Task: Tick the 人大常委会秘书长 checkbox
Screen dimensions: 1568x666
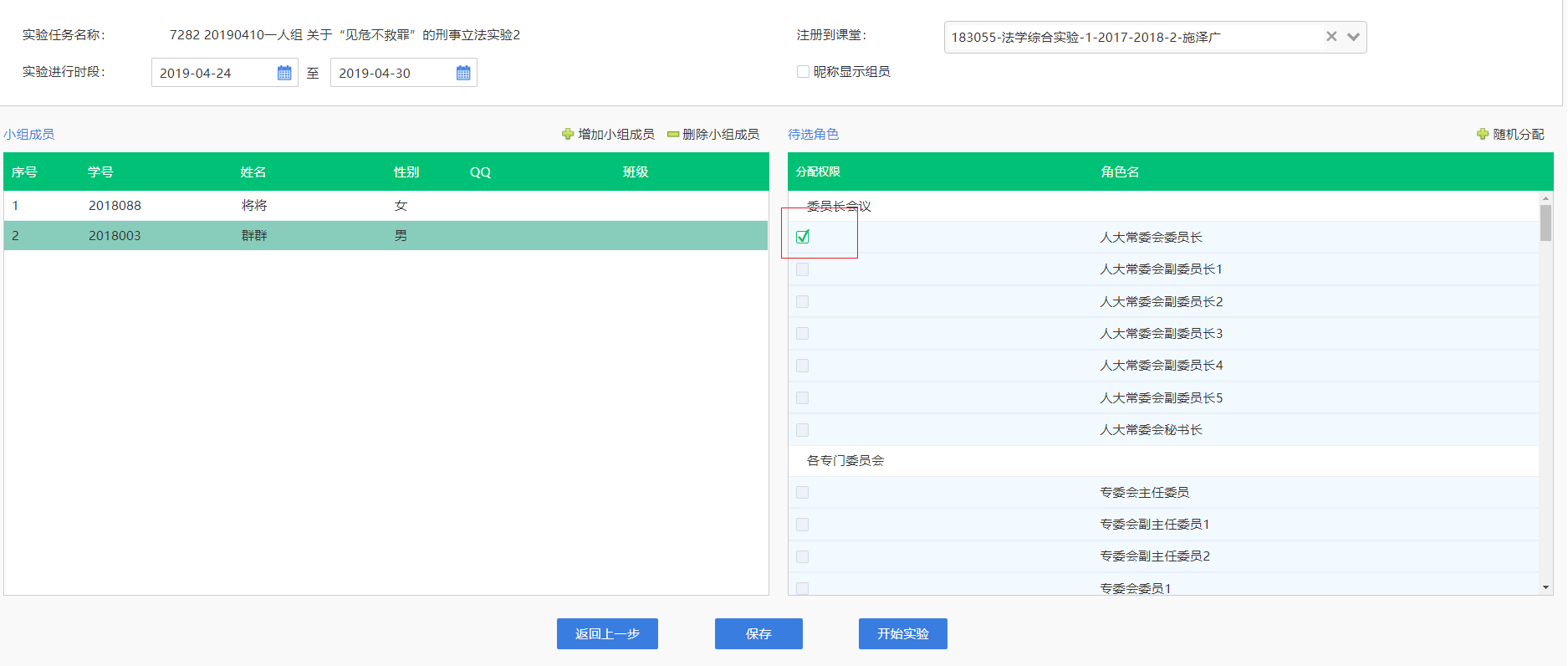Action: tap(803, 430)
